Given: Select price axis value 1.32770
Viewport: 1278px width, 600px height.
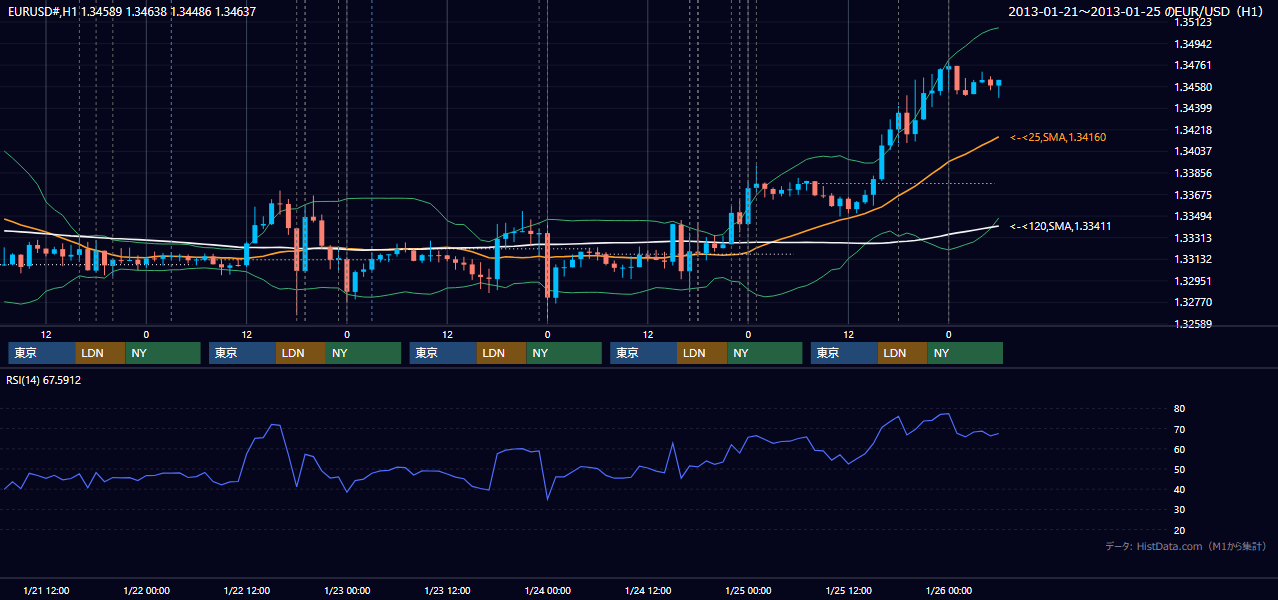Looking at the screenshot, I should [1193, 302].
